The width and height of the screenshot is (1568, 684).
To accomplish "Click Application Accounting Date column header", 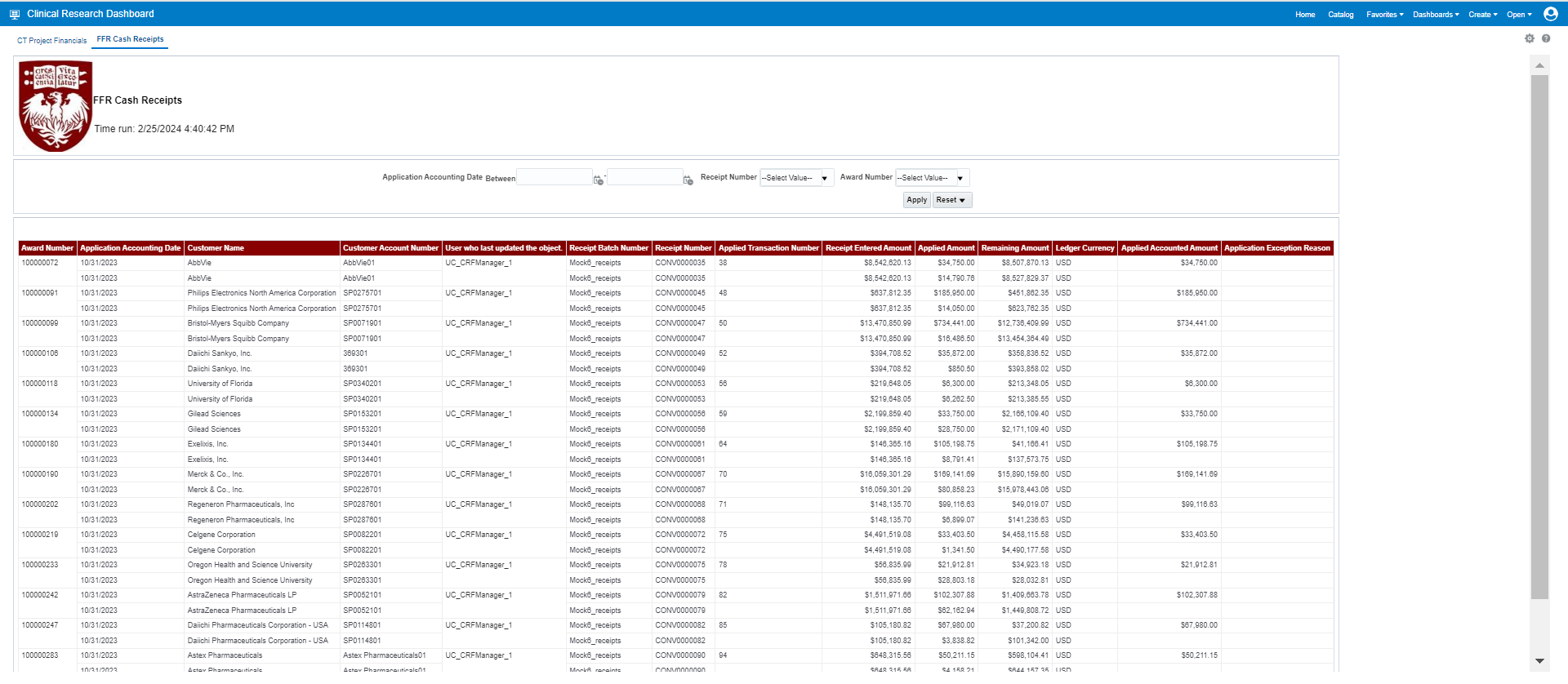I will 131,248.
